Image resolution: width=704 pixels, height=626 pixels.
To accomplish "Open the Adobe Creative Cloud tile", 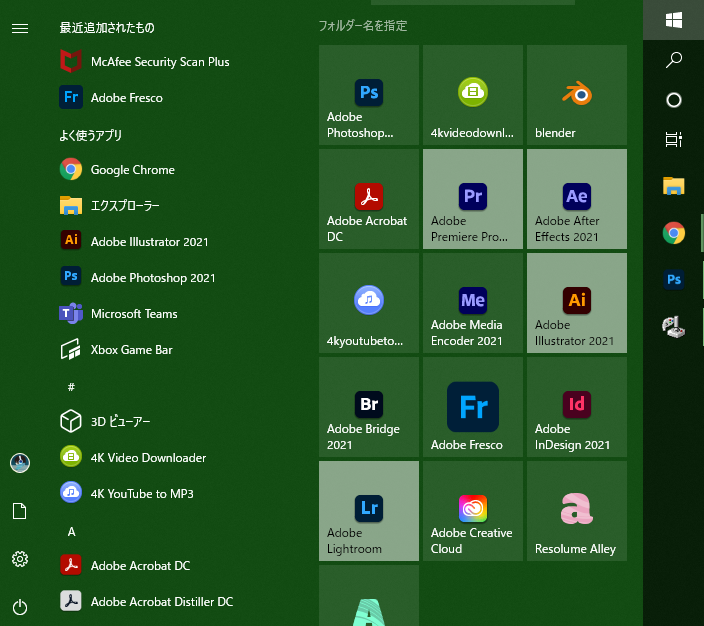I will [473, 511].
